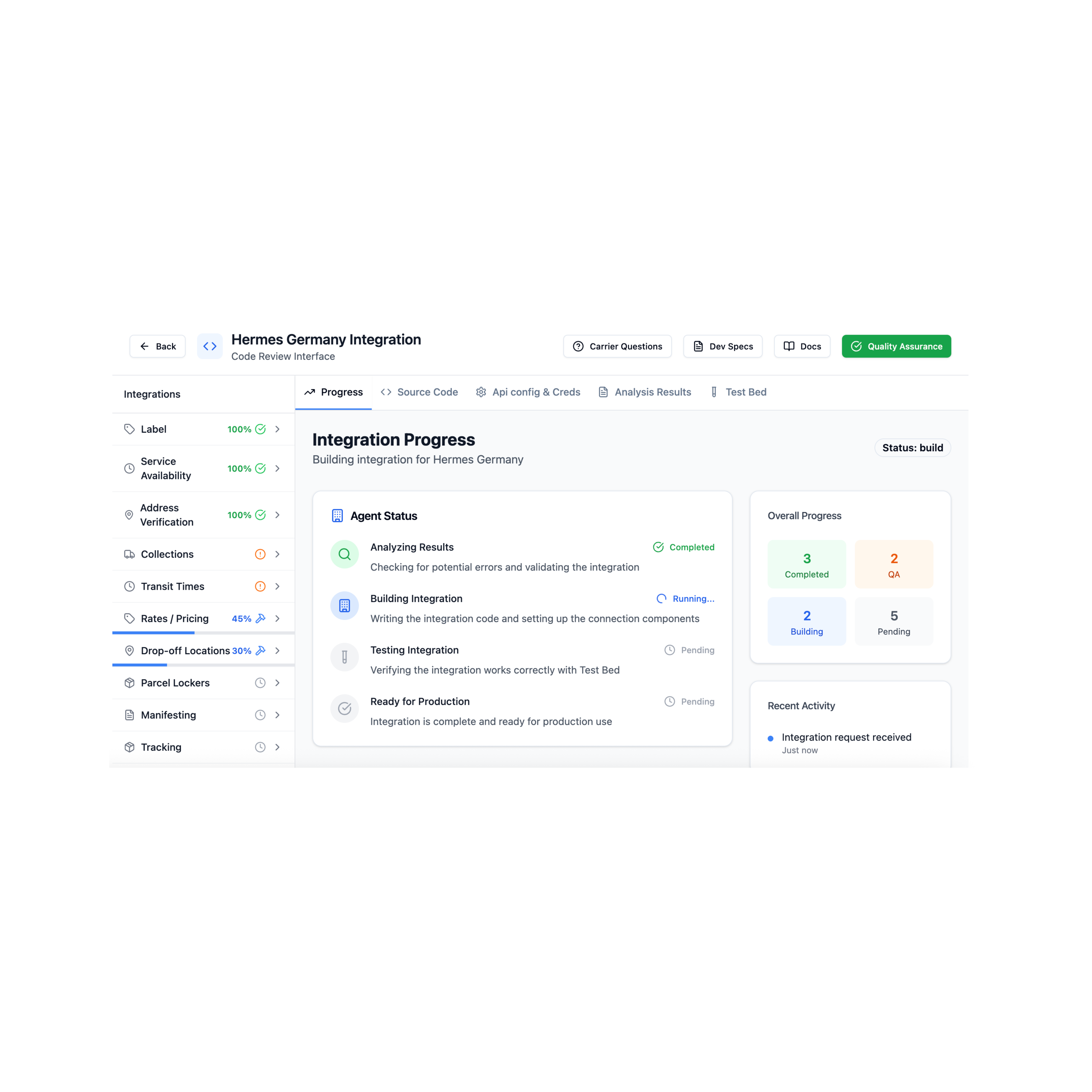Click the Agent Status building icon
Viewport: 1092px width, 1092px height.
click(337, 515)
